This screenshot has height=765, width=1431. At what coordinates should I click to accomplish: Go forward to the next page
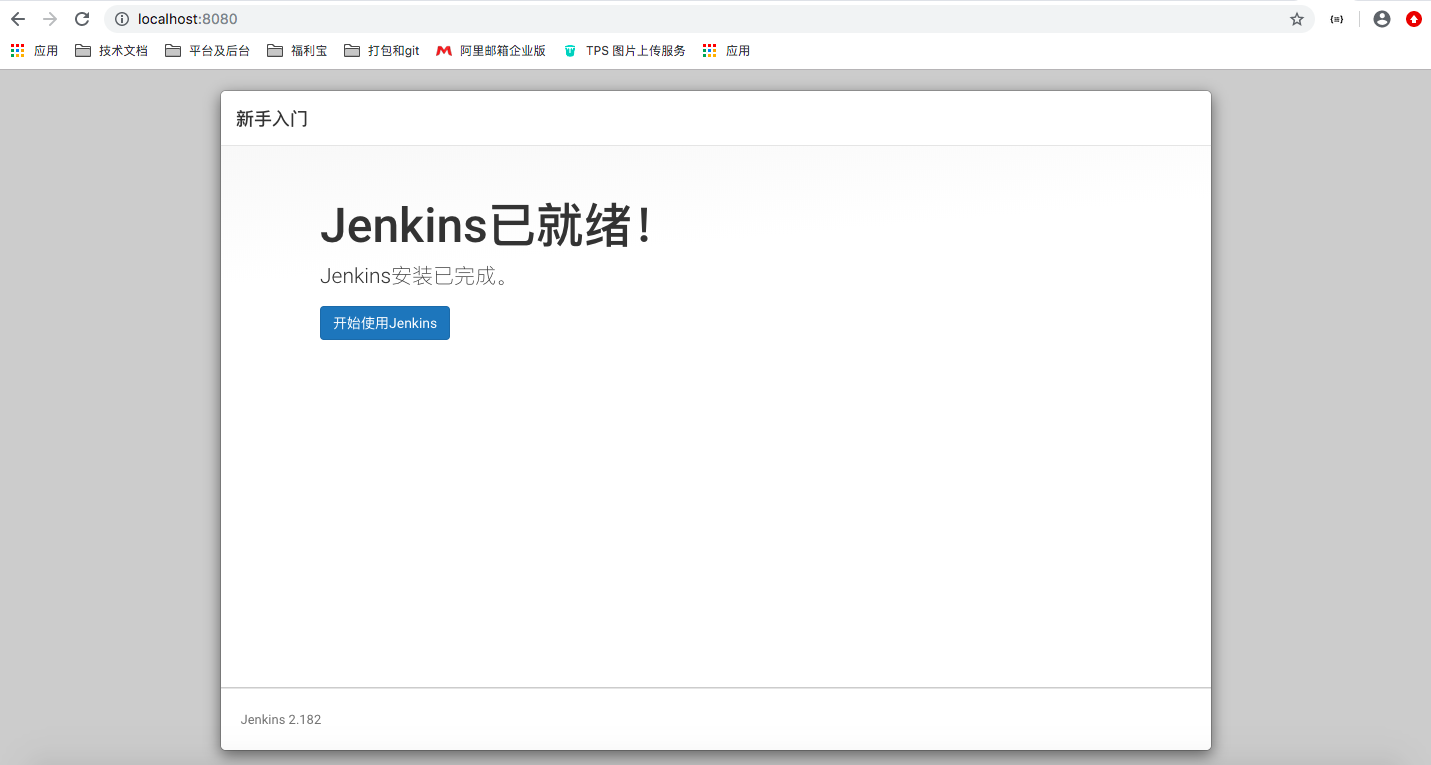click(x=50, y=19)
